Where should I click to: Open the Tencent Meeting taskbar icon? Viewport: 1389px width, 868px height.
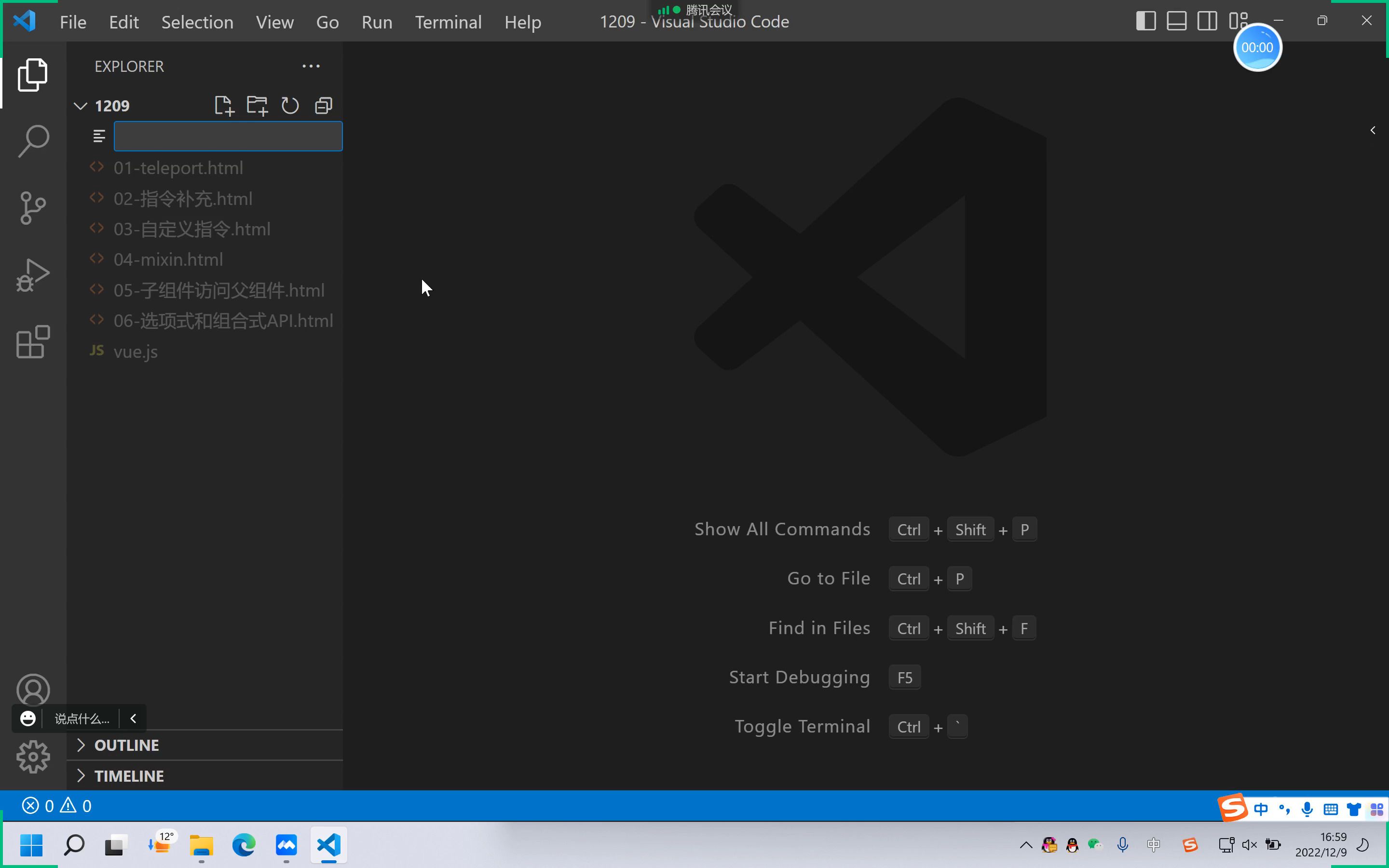[286, 845]
